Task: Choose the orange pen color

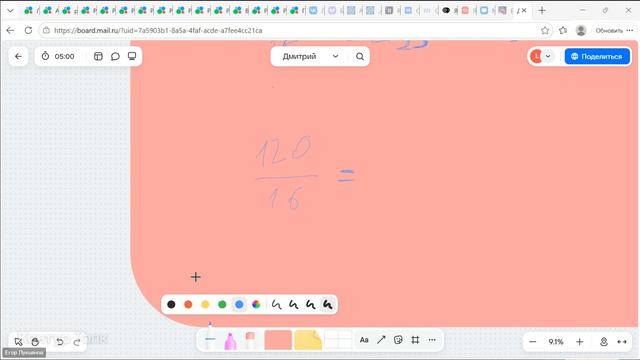Action: coord(188,304)
